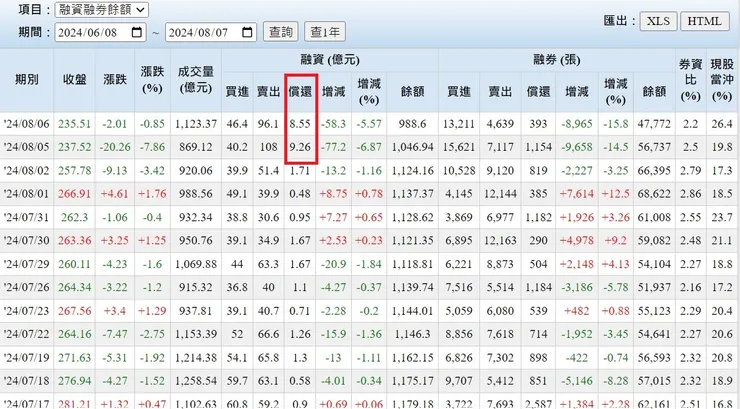Click the 期別 column header
The image size is (740, 409).
(x=27, y=79)
